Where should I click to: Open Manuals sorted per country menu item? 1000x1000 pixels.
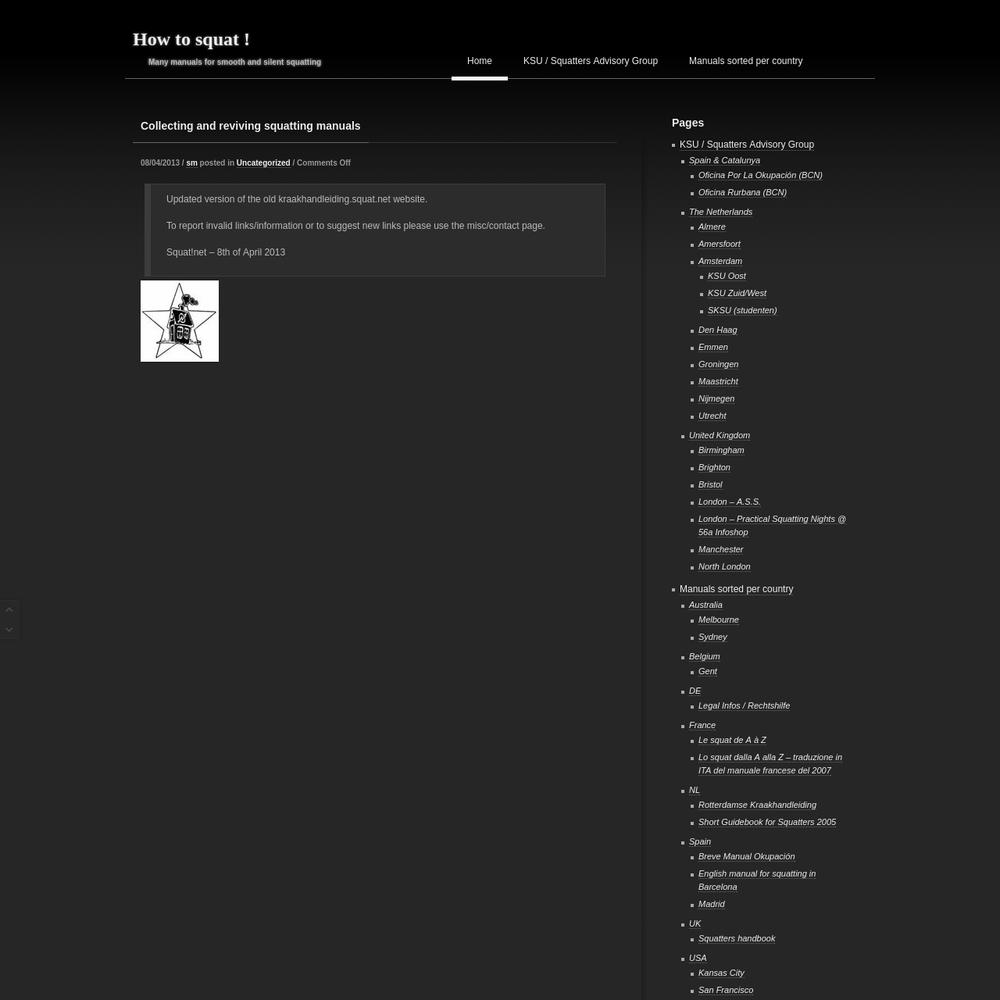746,61
